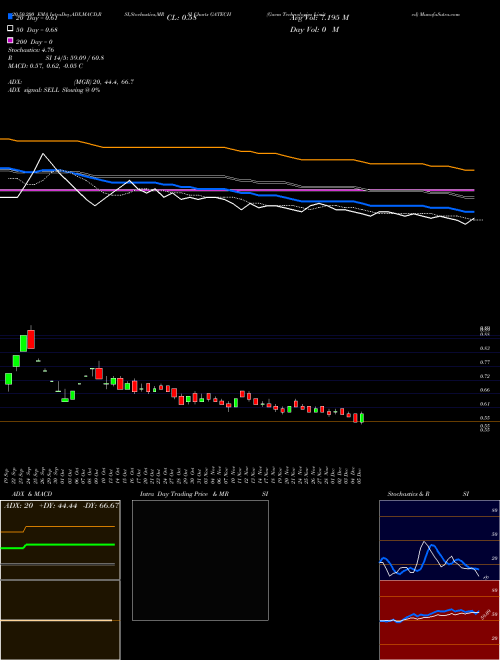Image resolution: width=500 pixels, height=660 pixels.
Task: Click the tallest red candlestick near the chart start
Action: 31,339
